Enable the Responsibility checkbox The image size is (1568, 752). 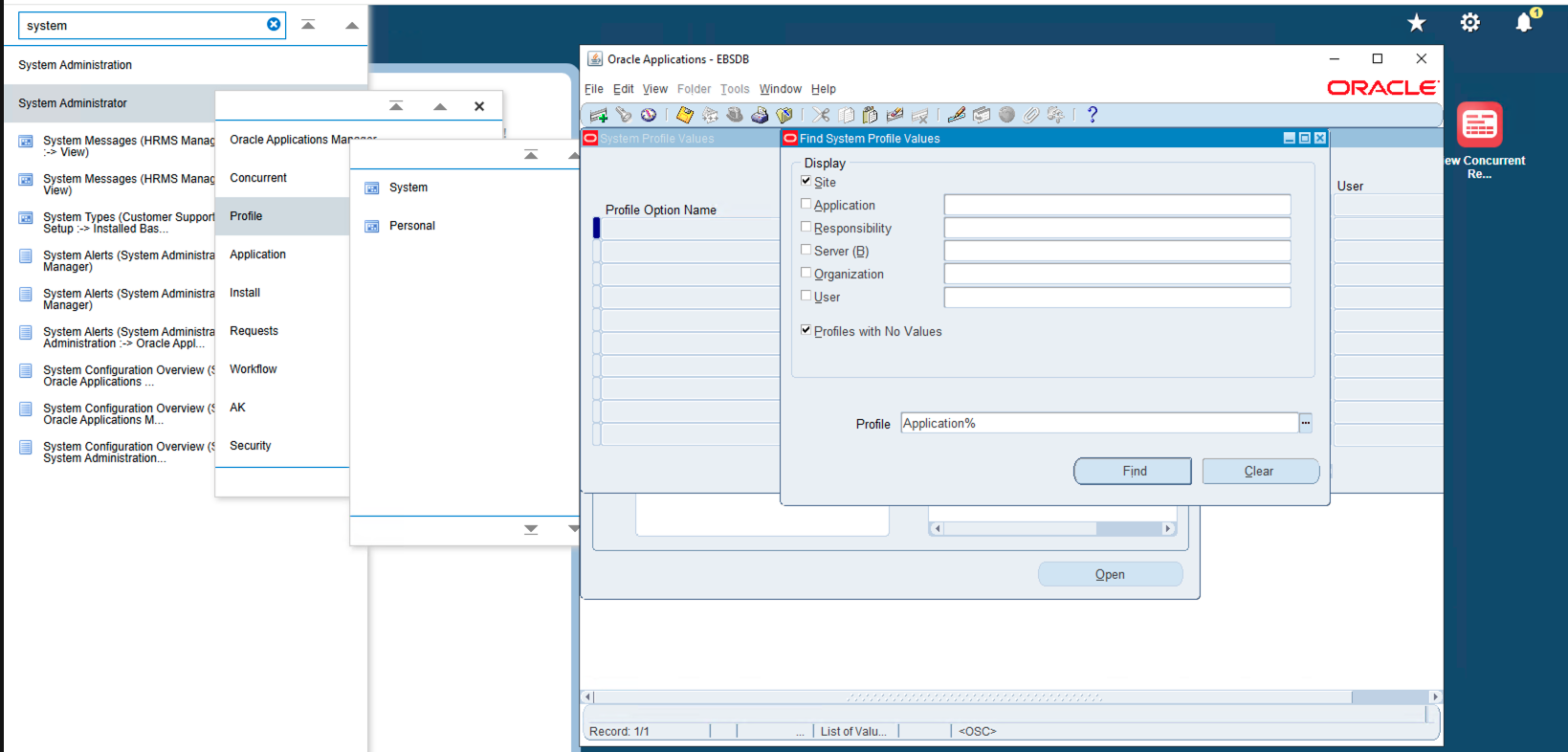[806, 228]
